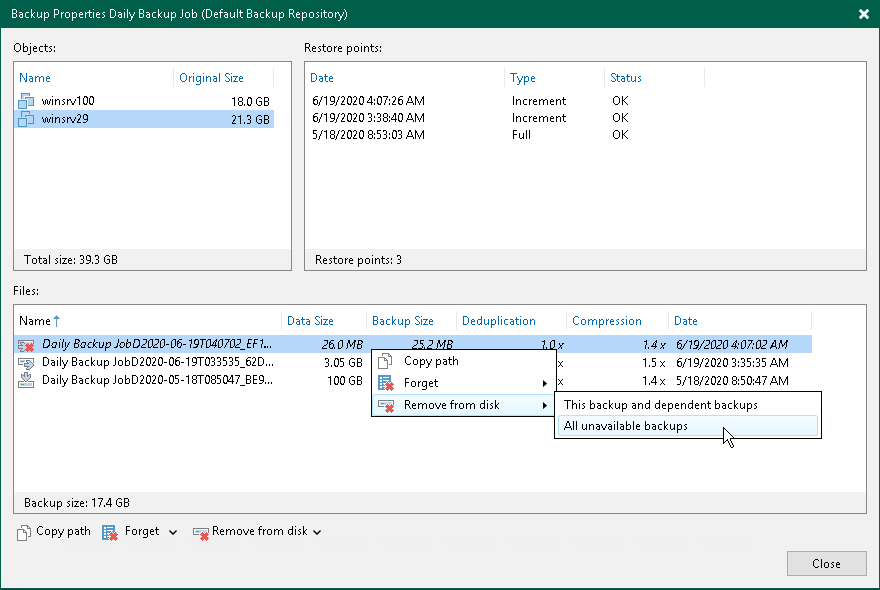This screenshot has width=880, height=590.
Task: Click the winsrv29 computer icon in Objects
Action: click(25, 118)
